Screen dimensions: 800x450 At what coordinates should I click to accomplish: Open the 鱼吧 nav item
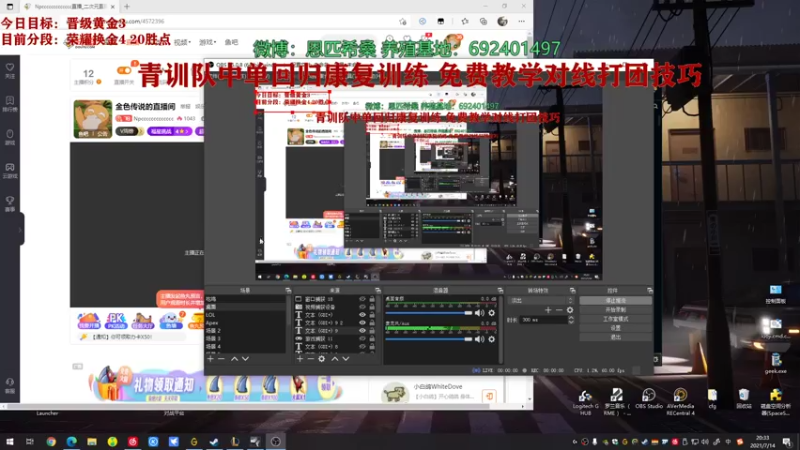tap(231, 42)
